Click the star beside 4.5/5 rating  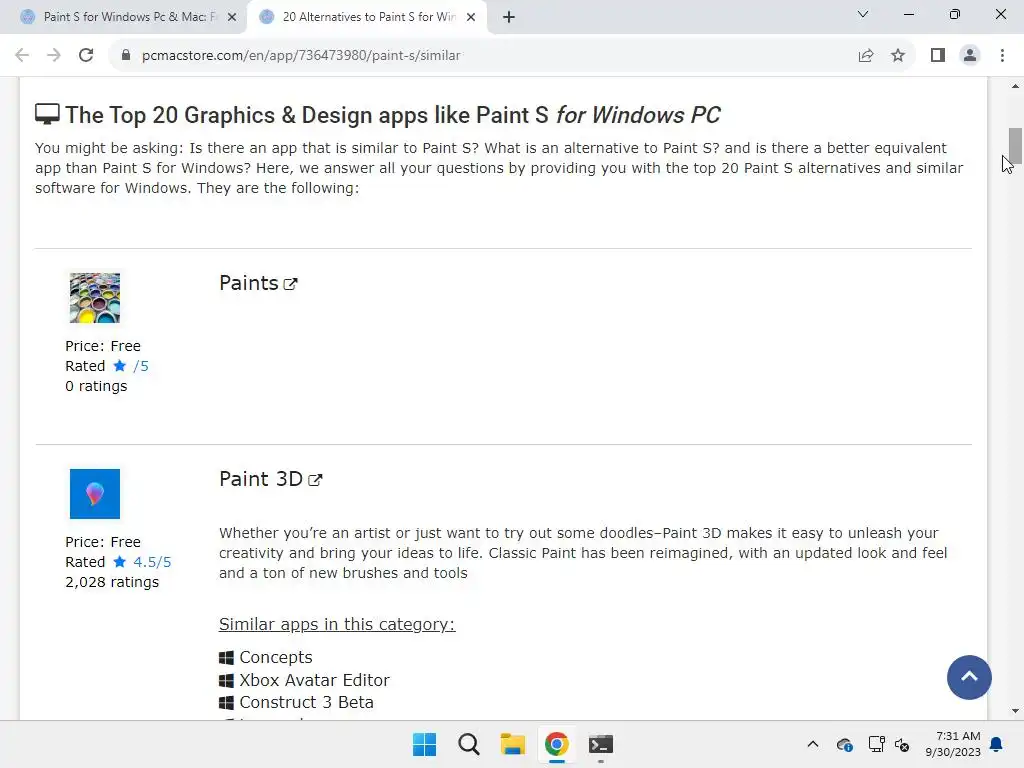click(x=120, y=562)
